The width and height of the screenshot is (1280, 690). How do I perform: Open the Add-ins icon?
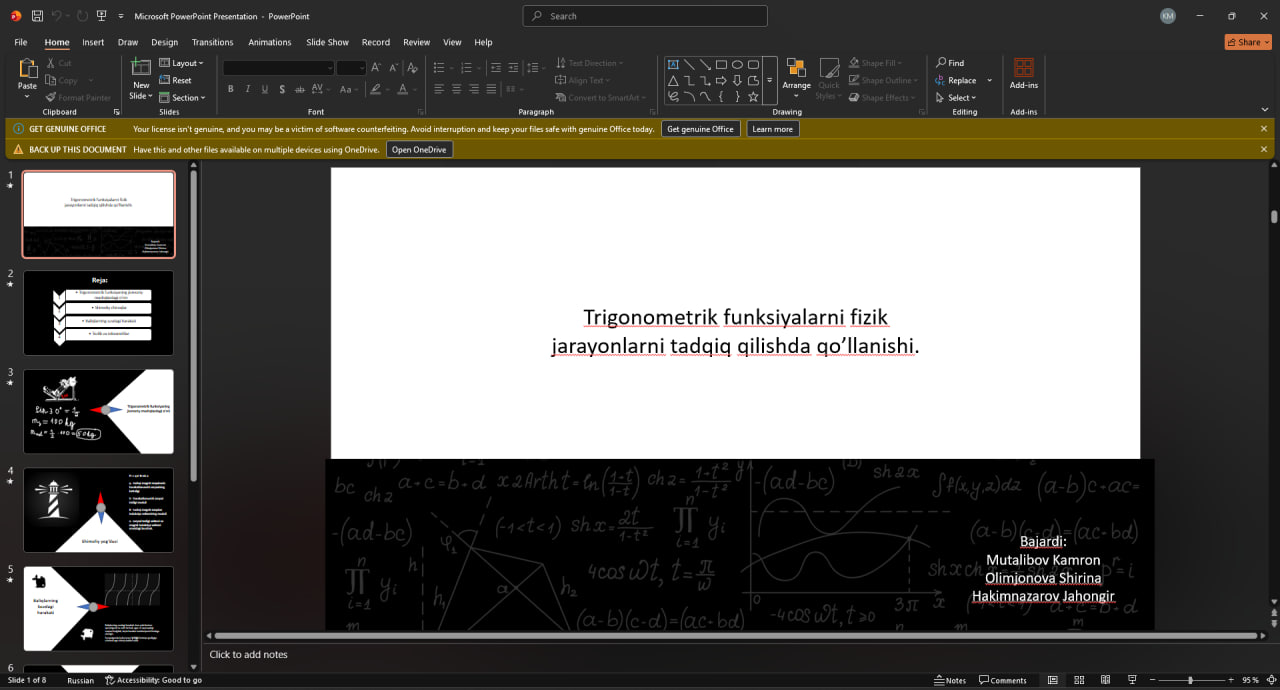1024,67
